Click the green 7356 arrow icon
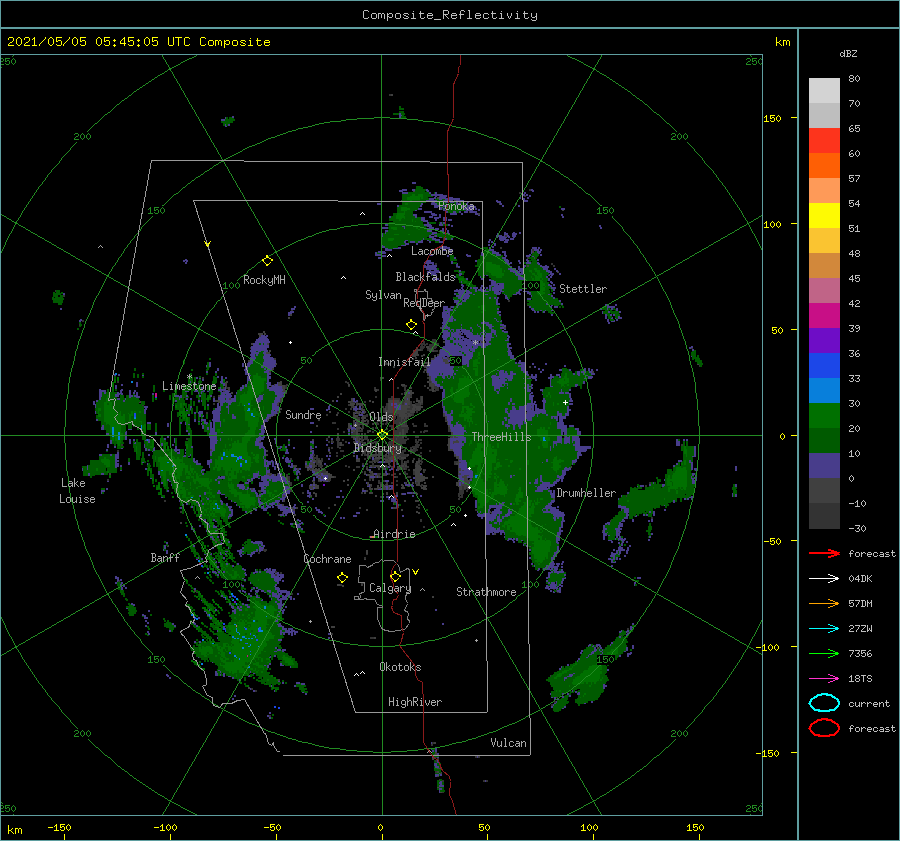 coord(824,653)
